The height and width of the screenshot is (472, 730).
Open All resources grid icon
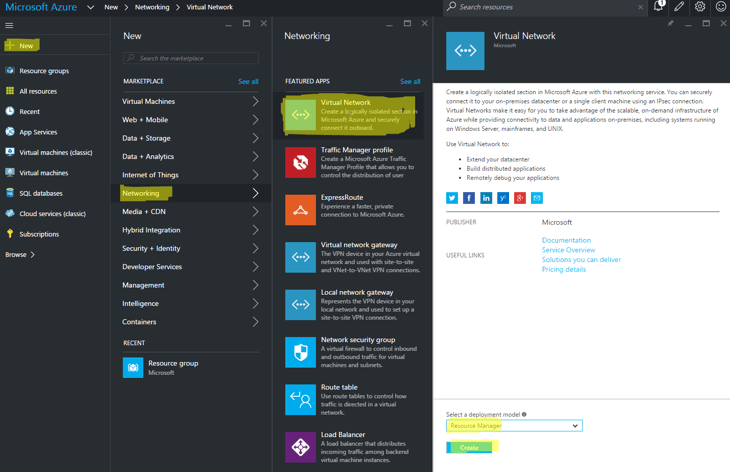[x=10, y=91]
